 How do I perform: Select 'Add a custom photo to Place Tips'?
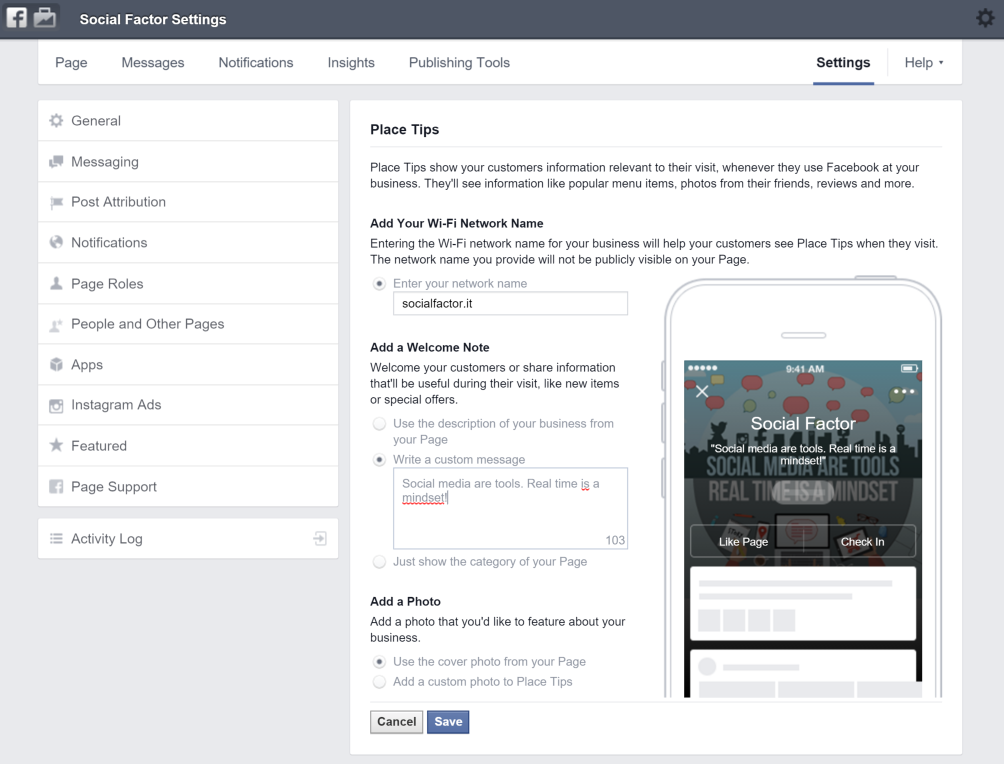379,682
